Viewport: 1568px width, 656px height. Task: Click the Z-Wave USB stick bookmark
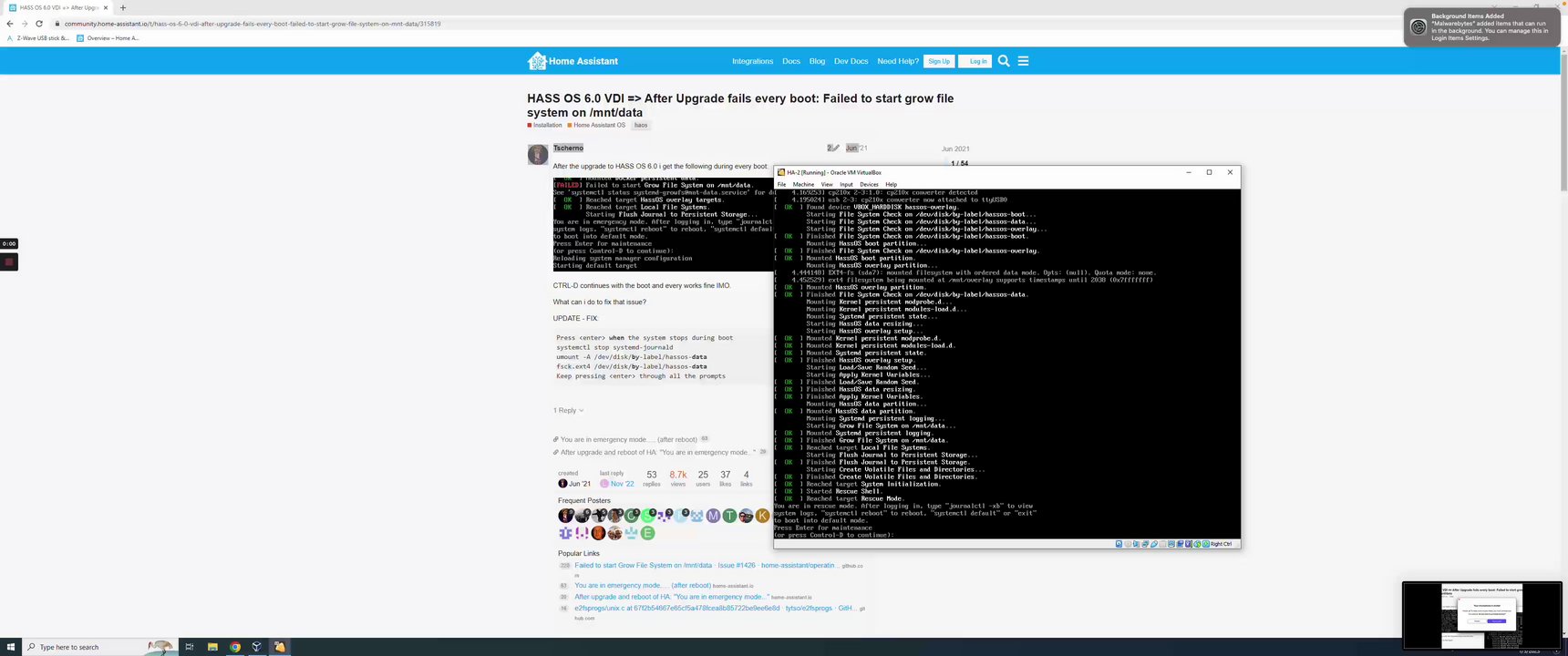pos(38,38)
